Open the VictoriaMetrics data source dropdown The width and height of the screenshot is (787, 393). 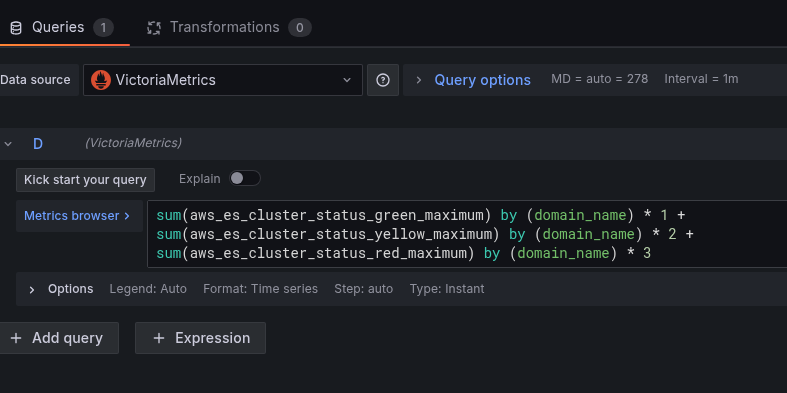tap(223, 80)
